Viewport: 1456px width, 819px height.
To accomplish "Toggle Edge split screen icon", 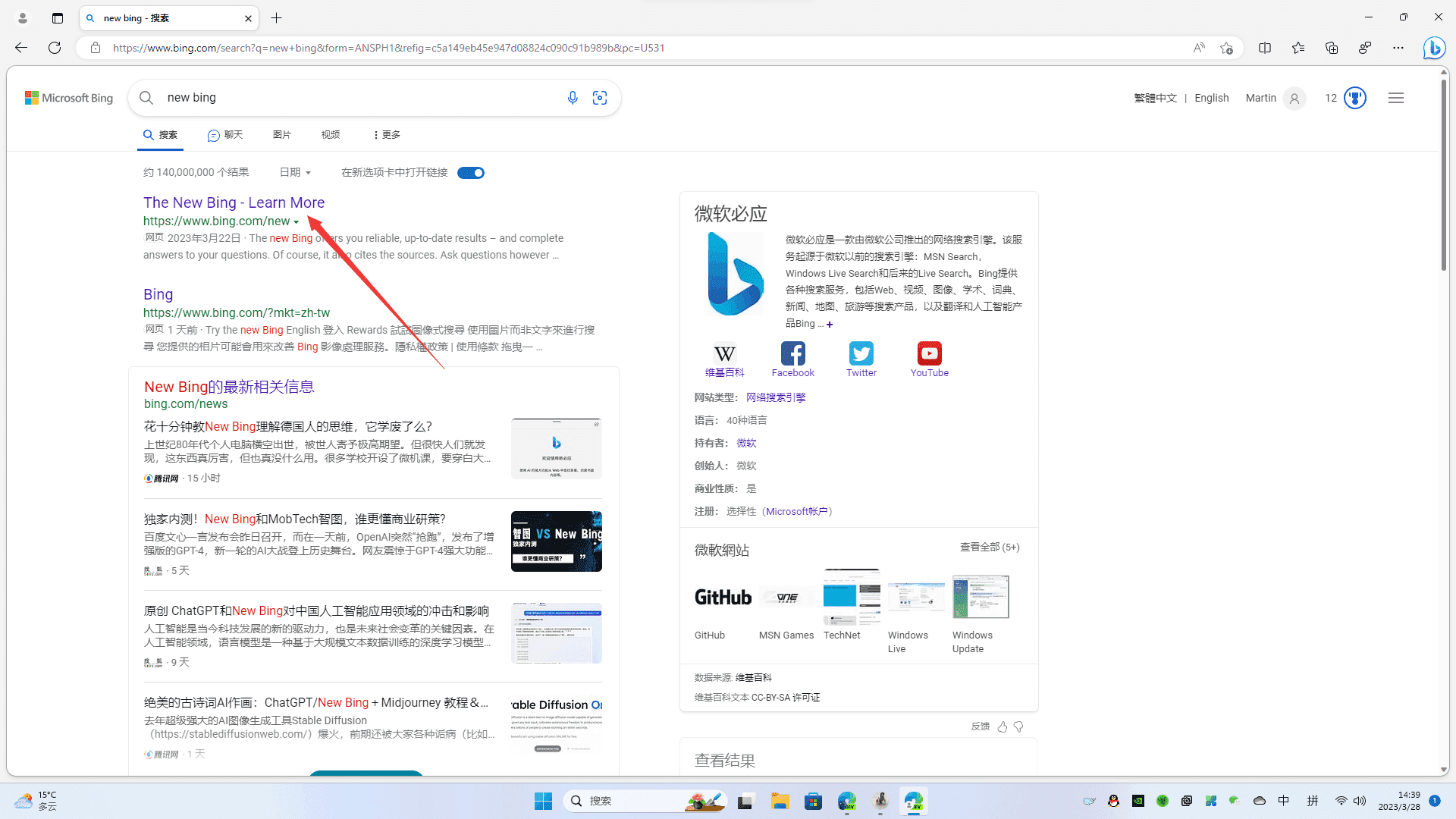I will point(1265,48).
